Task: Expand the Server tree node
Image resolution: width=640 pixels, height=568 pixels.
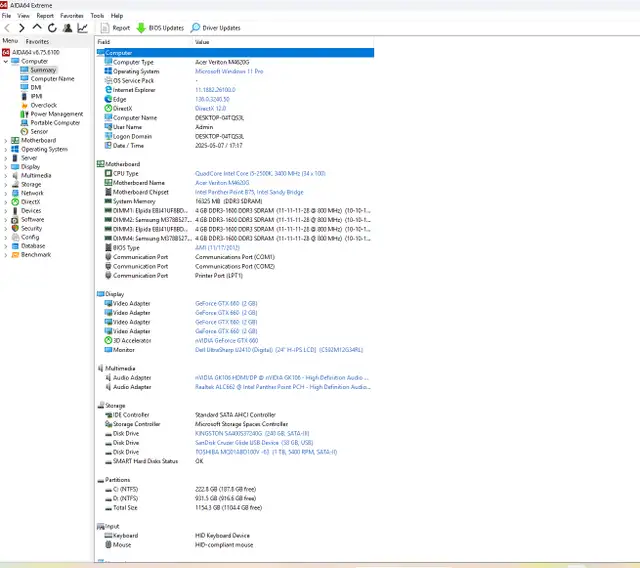Action: (x=6, y=158)
